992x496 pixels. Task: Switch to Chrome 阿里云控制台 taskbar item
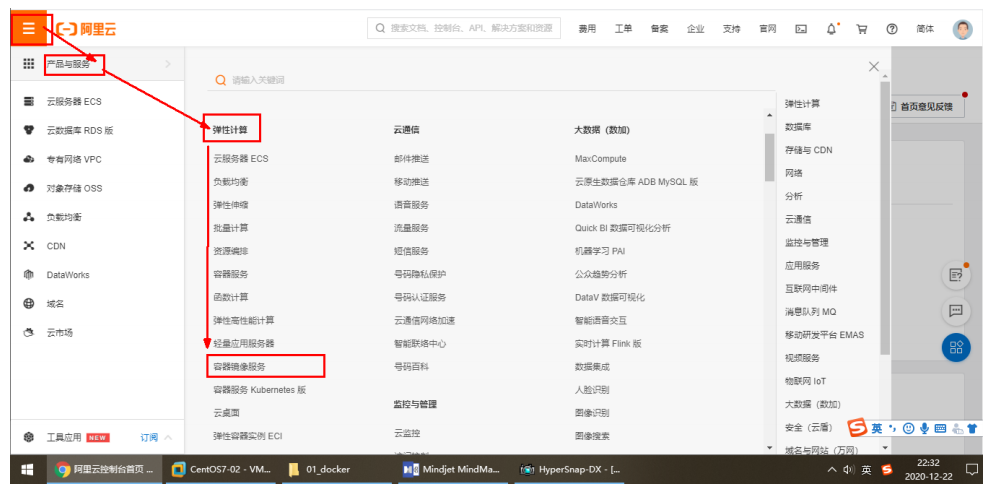104,470
